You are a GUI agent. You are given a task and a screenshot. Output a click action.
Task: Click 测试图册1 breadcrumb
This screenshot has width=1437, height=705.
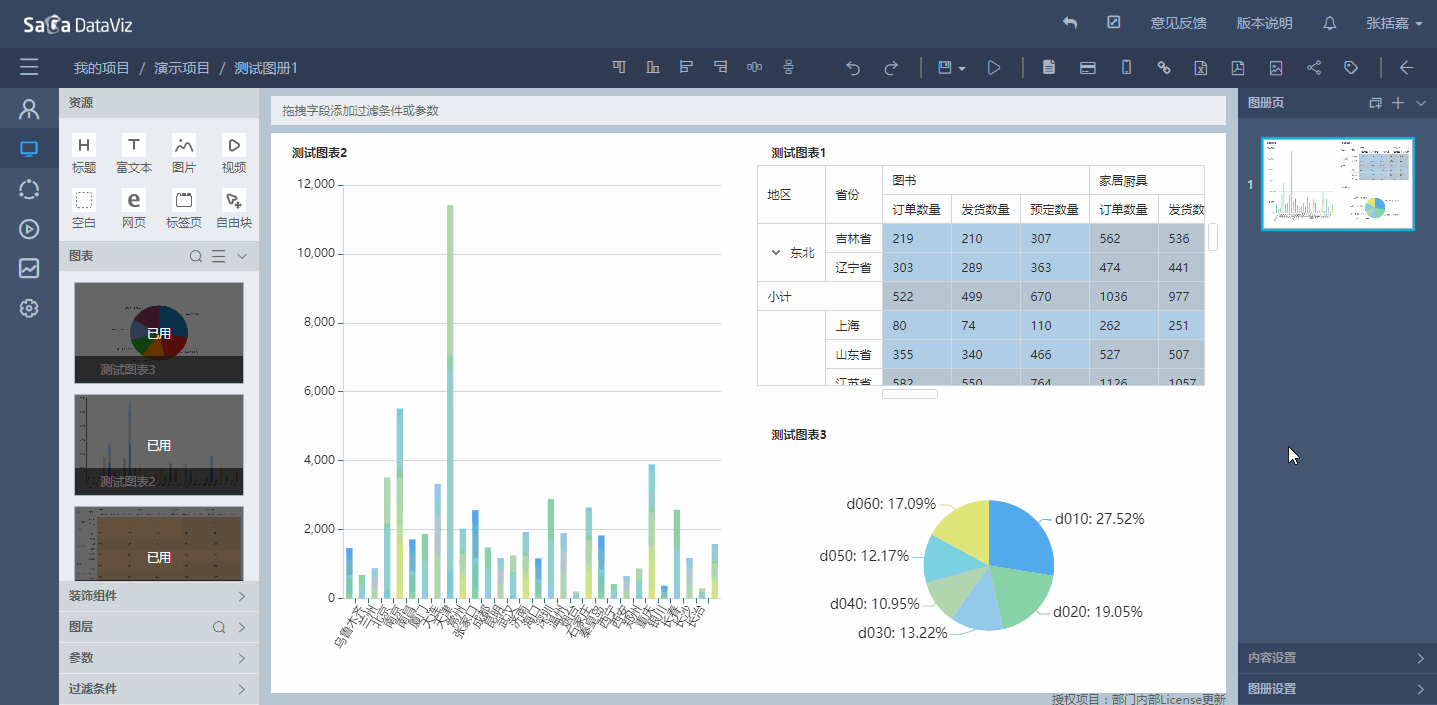[x=266, y=68]
